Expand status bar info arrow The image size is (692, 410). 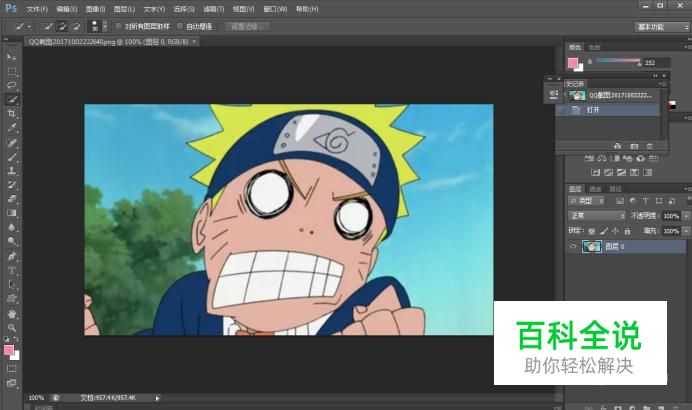click(x=158, y=398)
